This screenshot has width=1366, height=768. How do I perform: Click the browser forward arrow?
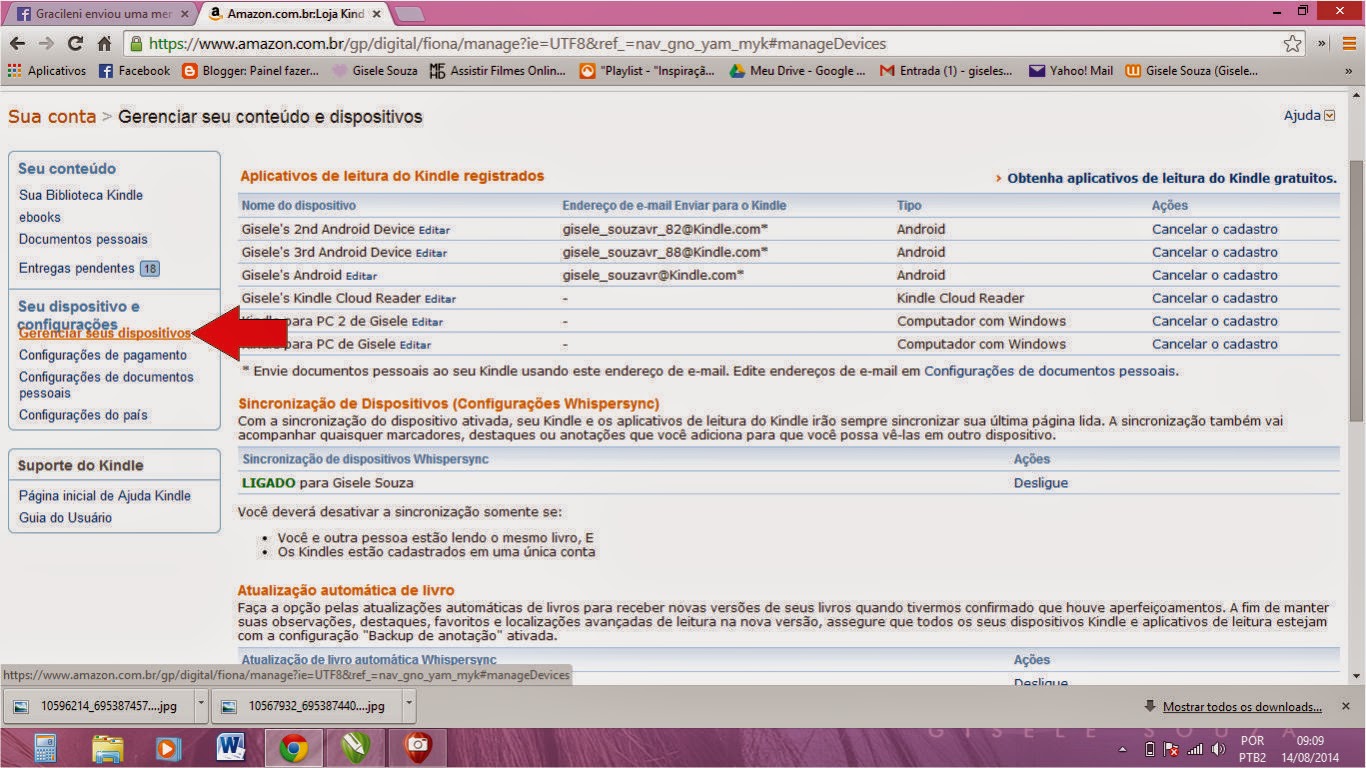point(46,44)
